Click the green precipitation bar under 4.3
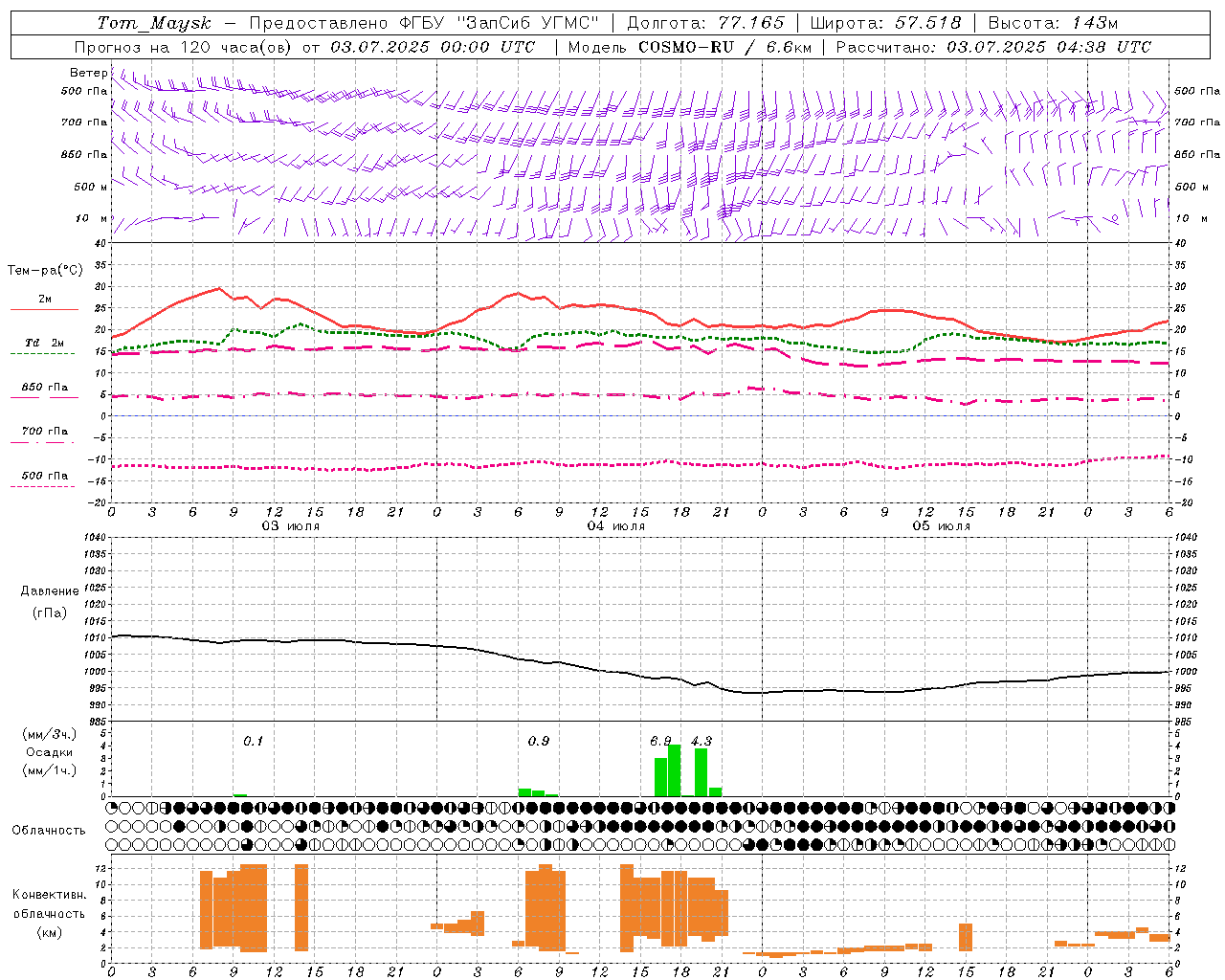Viewport: 1225px width, 980px height. [x=702, y=772]
